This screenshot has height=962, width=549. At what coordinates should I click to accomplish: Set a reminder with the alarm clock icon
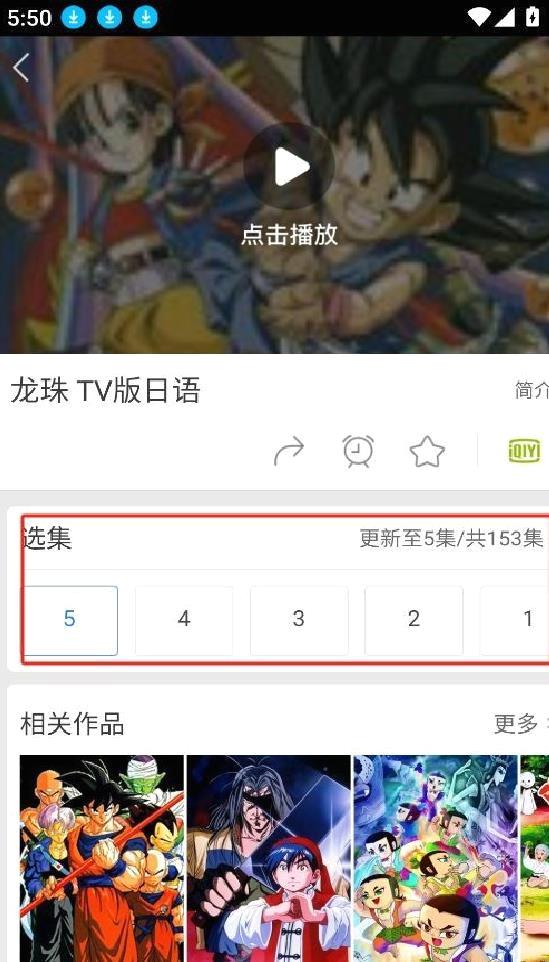click(358, 451)
